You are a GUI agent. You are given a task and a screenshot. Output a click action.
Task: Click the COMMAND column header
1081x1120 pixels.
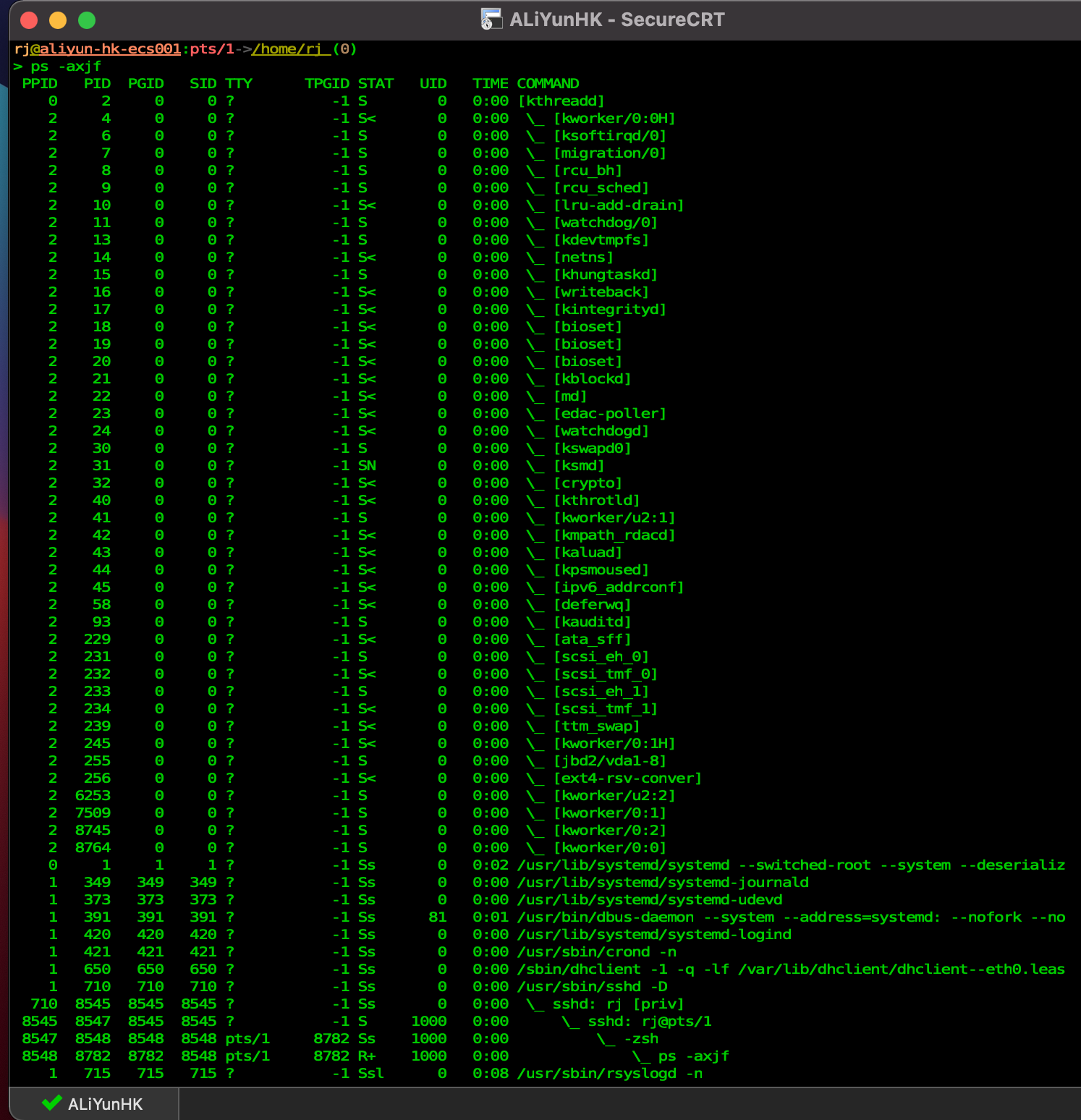coord(548,84)
